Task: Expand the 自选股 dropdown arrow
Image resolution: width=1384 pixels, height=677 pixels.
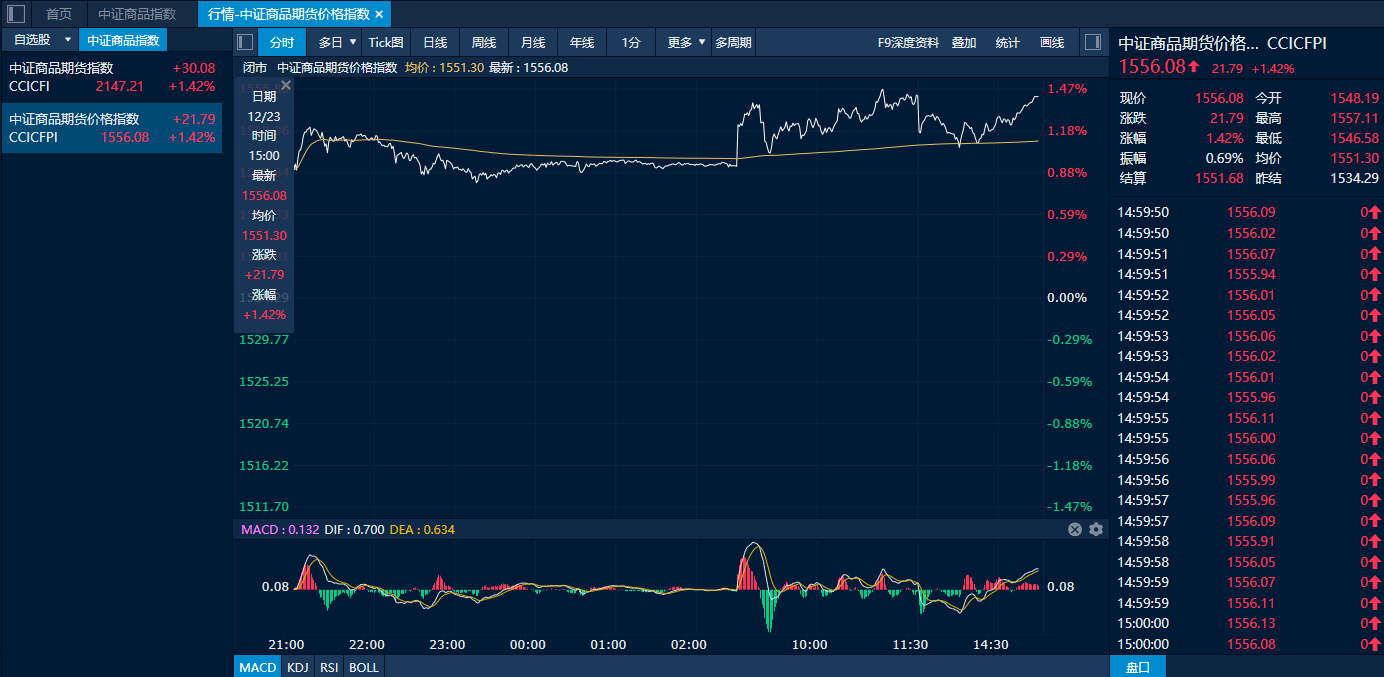Action: click(x=68, y=40)
